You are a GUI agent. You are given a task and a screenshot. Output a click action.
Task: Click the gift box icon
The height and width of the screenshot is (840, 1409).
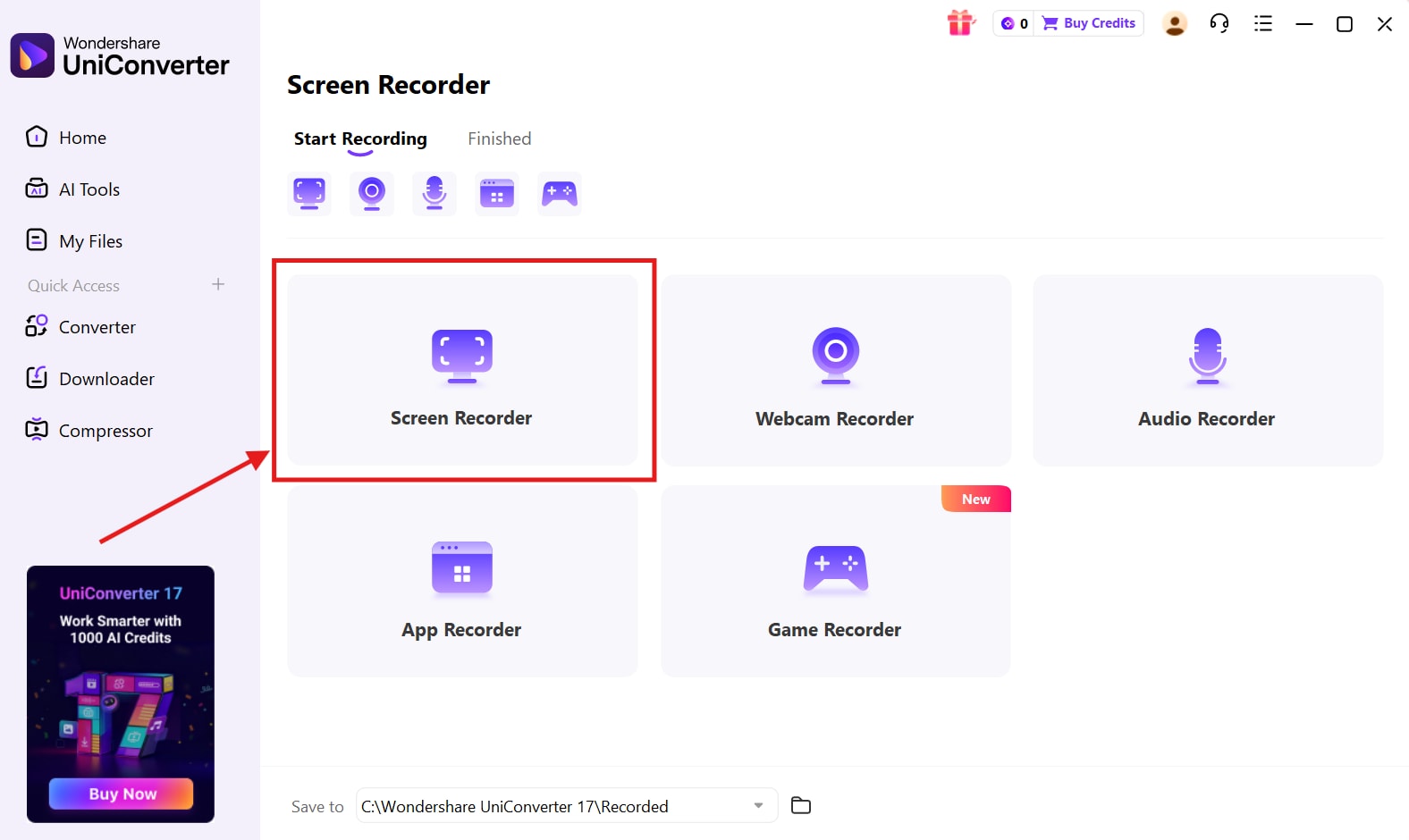pos(961,23)
